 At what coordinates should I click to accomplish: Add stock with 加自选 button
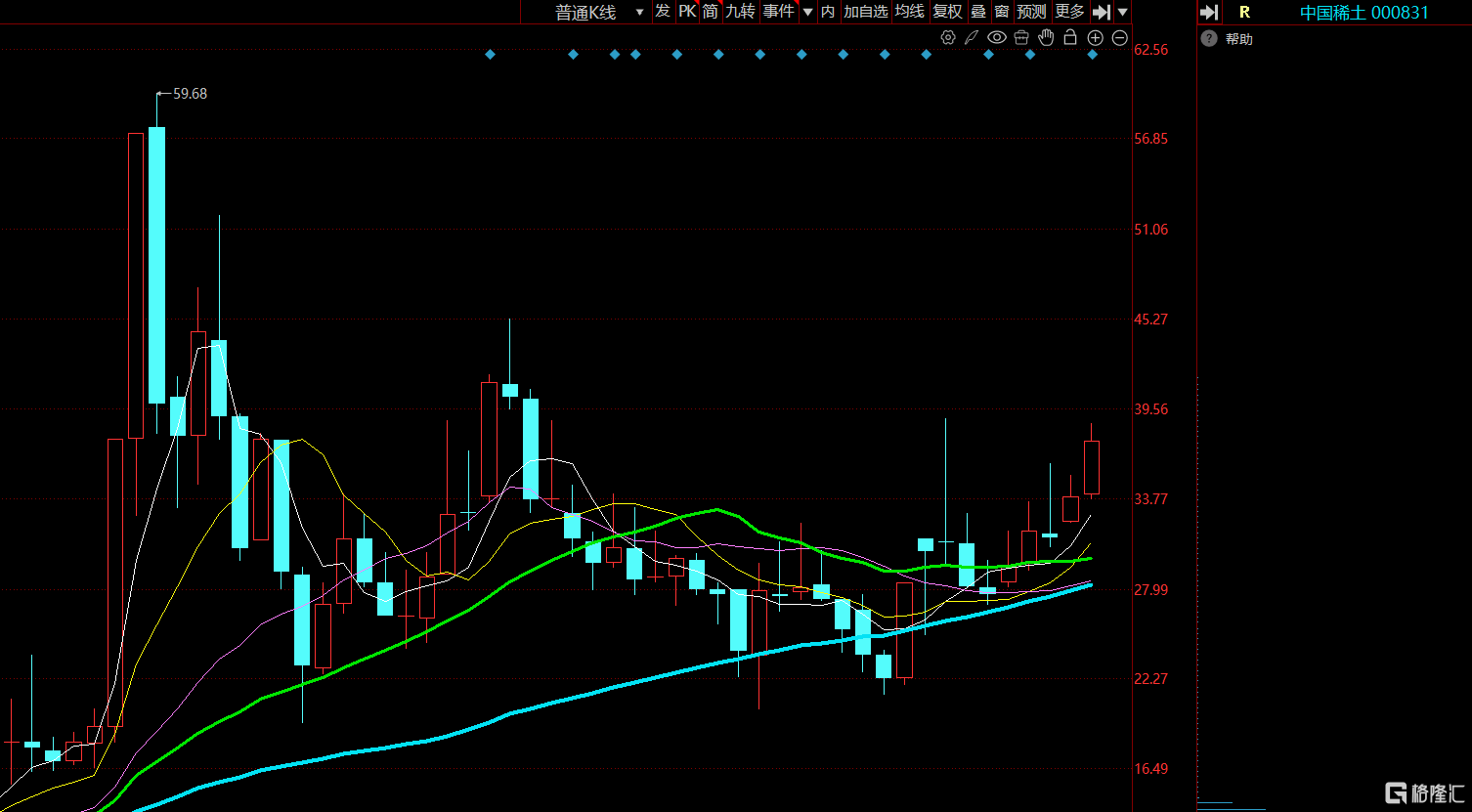point(866,12)
